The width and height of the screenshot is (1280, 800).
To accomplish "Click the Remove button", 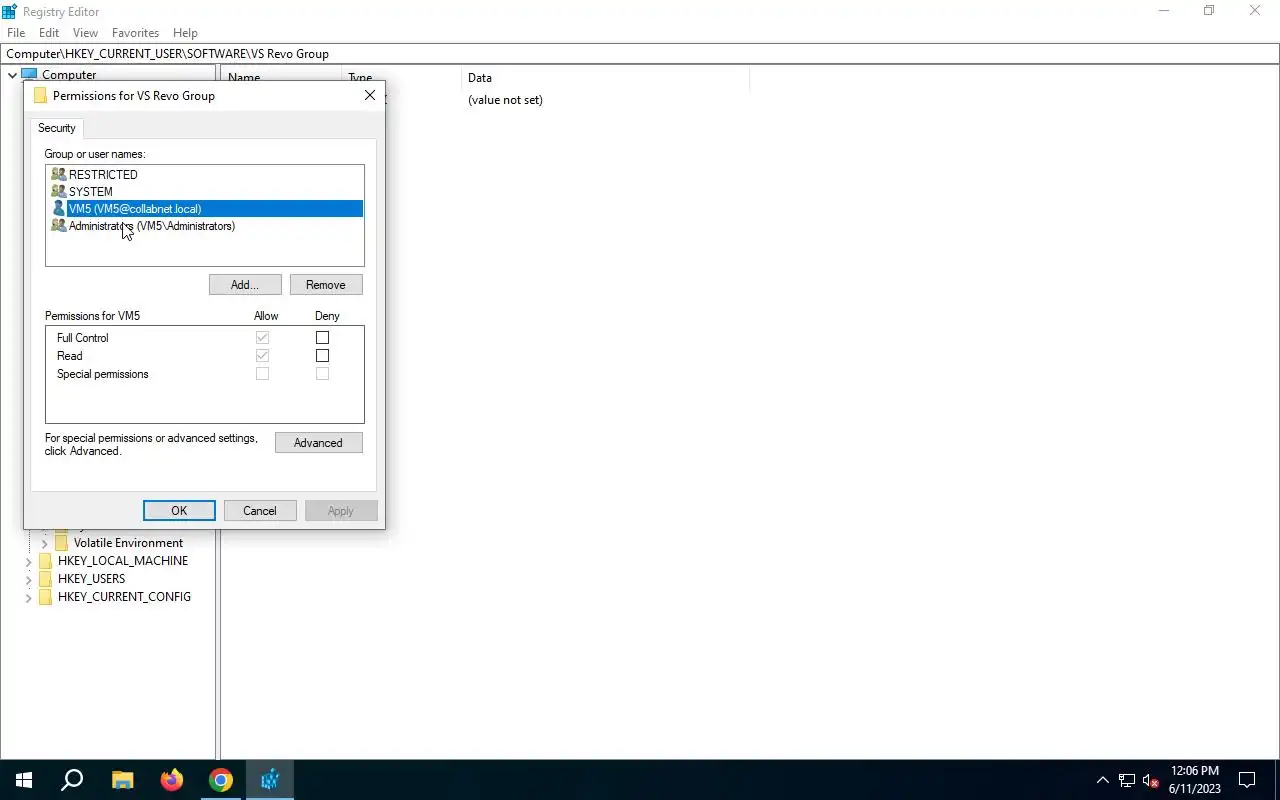I will (x=326, y=285).
